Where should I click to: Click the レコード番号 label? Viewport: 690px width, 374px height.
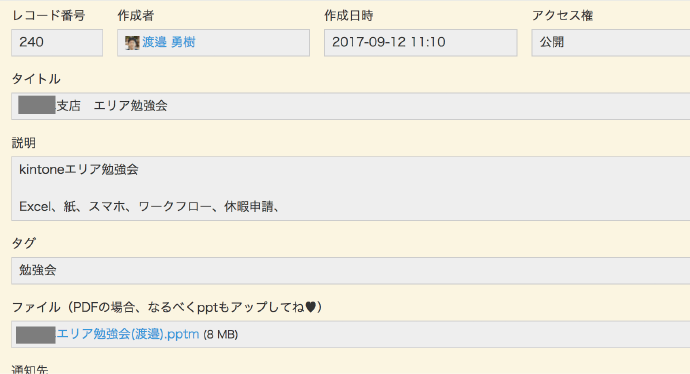click(48, 16)
